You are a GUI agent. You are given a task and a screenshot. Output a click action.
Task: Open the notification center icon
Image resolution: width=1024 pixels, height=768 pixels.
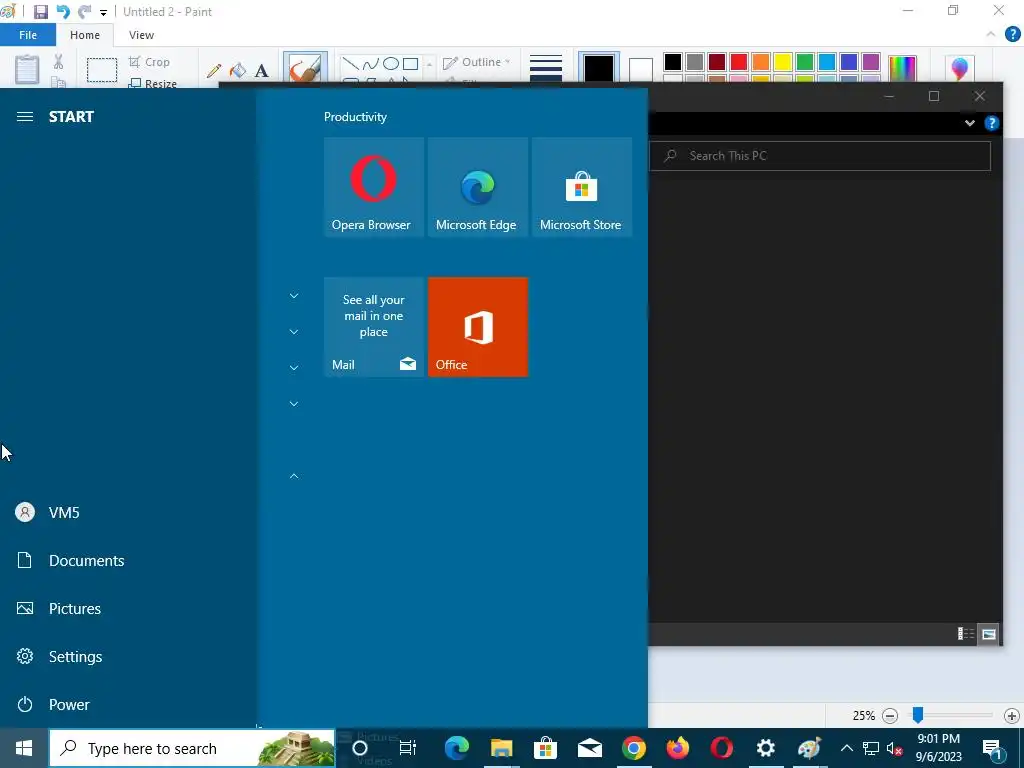click(992, 748)
